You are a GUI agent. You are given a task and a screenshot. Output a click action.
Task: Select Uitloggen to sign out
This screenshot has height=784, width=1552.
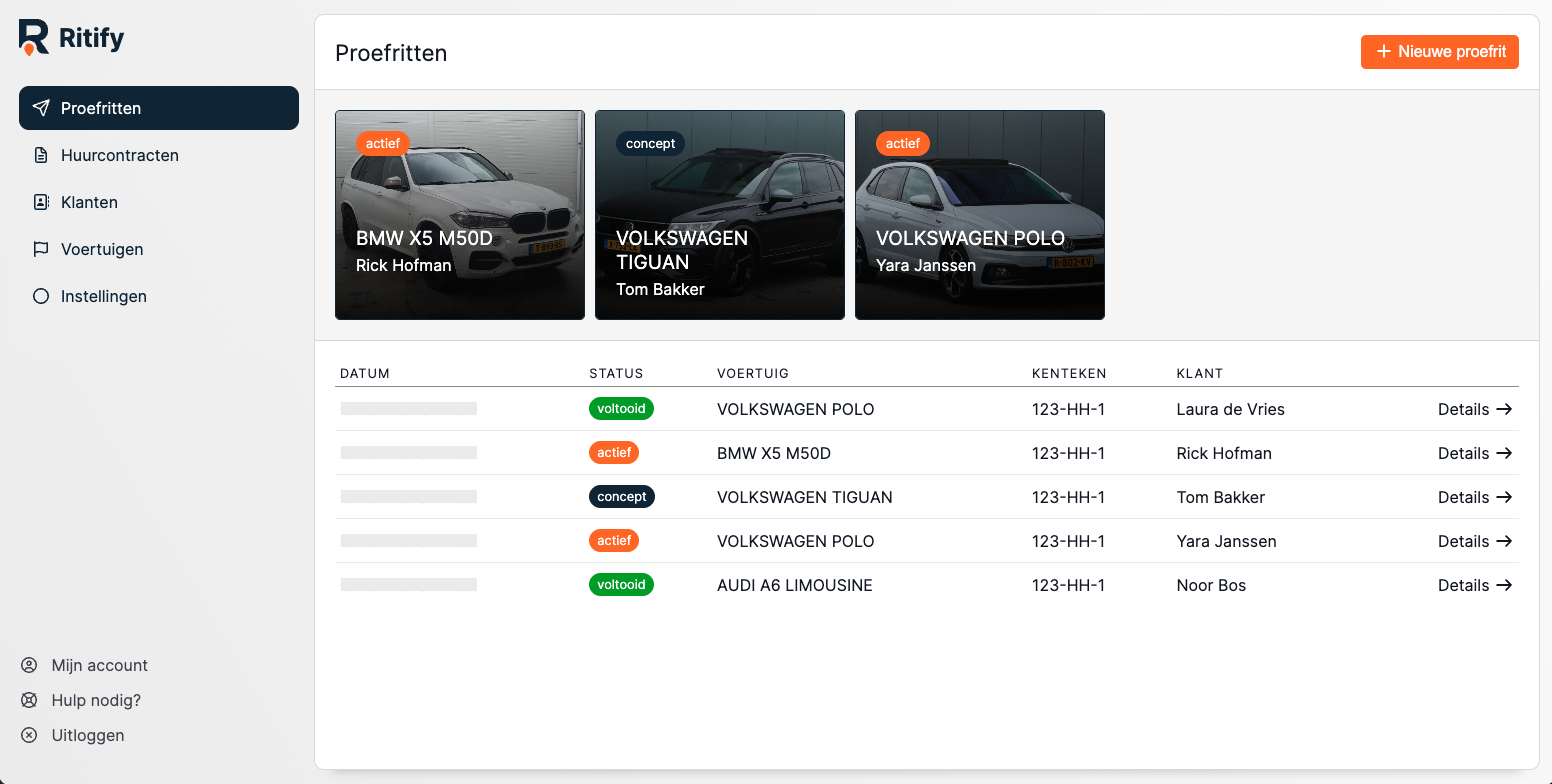coord(73,735)
